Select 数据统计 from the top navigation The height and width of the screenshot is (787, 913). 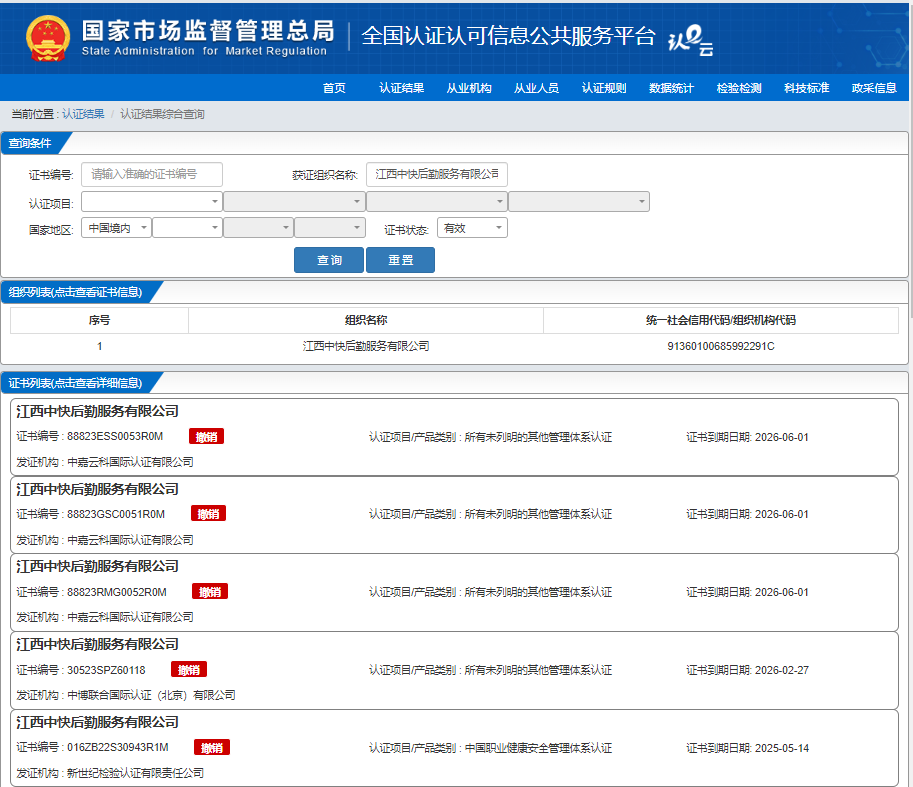coord(671,88)
